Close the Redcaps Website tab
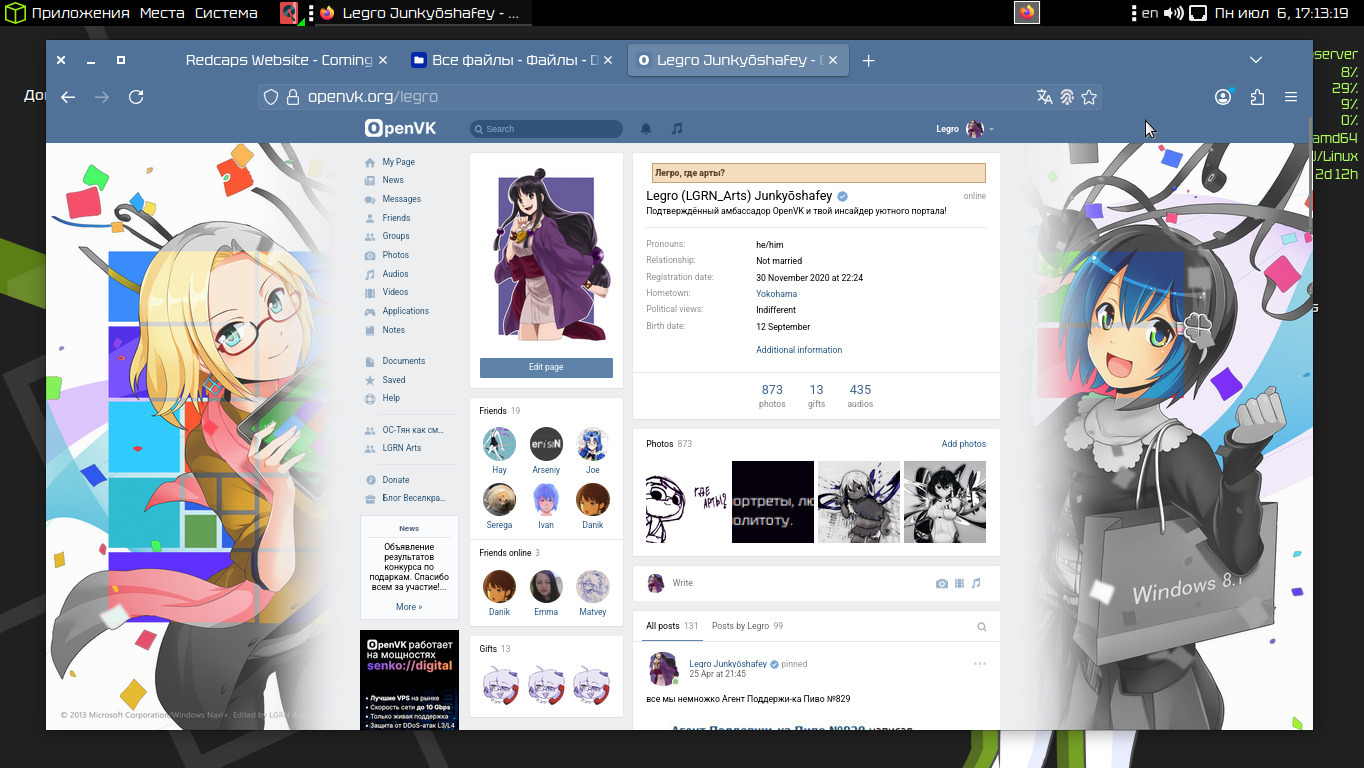Viewport: 1364px width, 768px height. 382,60
